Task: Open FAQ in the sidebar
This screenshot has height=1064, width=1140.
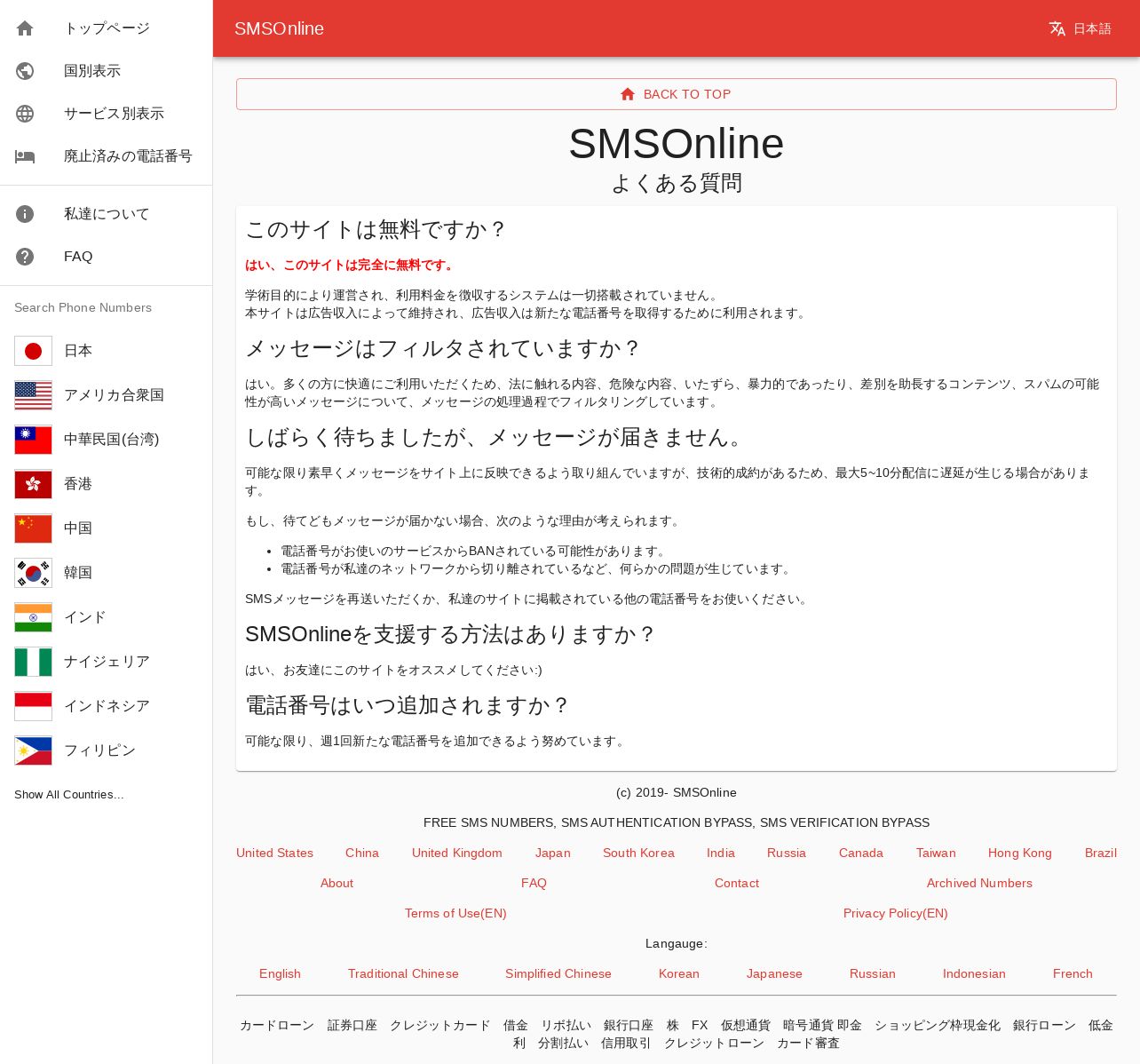Action: tap(106, 257)
